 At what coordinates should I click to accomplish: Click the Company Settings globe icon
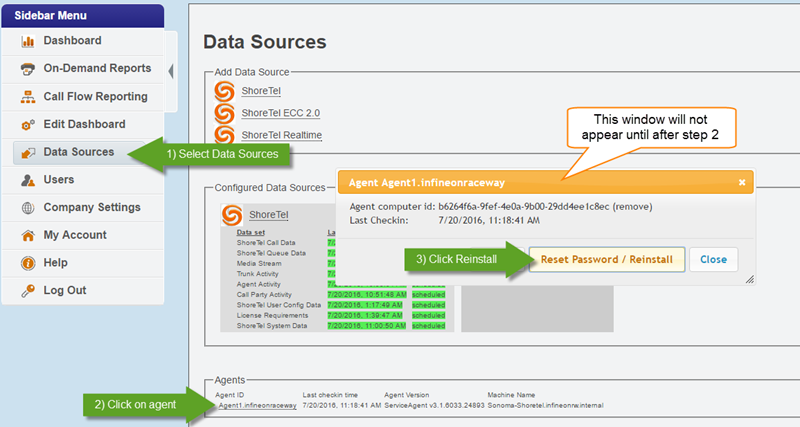point(28,208)
